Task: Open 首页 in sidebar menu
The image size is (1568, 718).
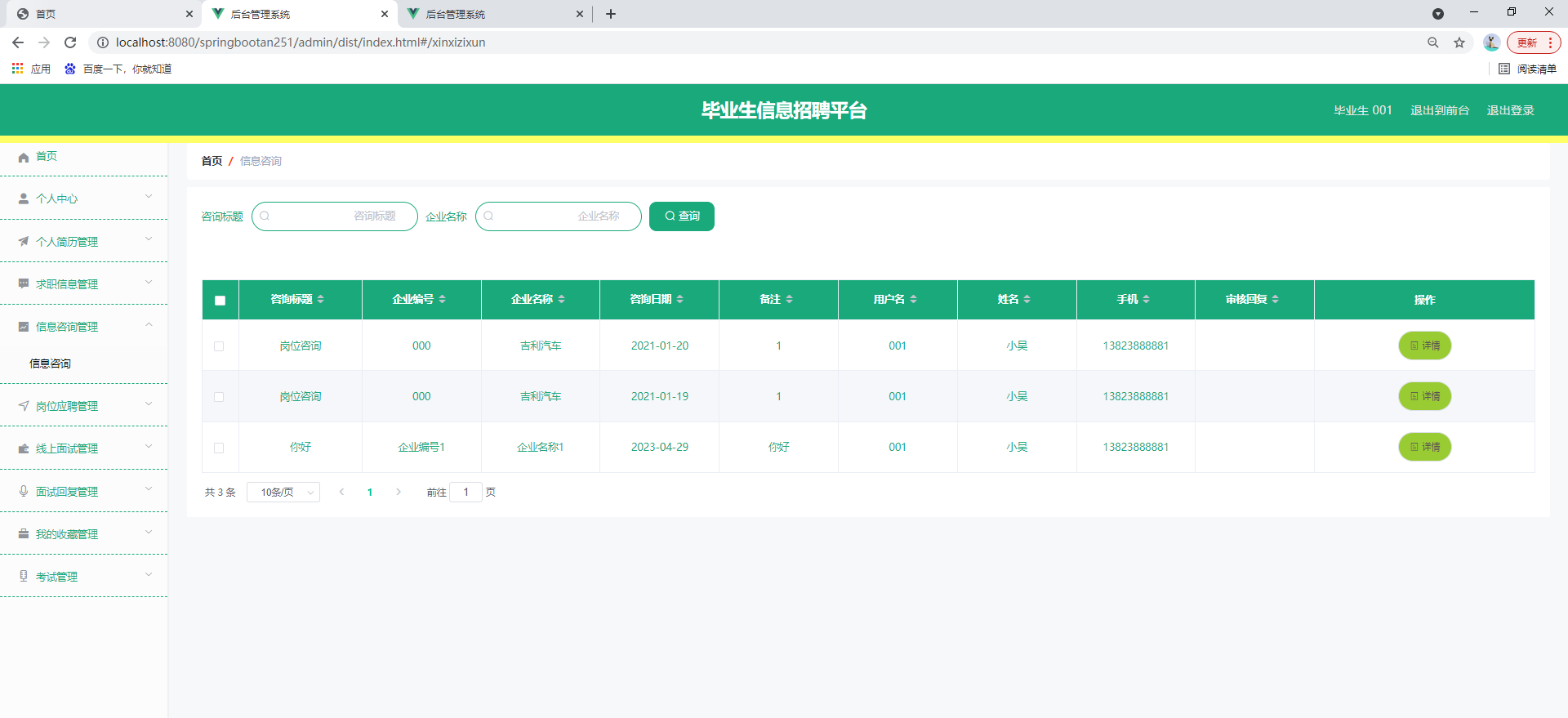Action: click(47, 156)
